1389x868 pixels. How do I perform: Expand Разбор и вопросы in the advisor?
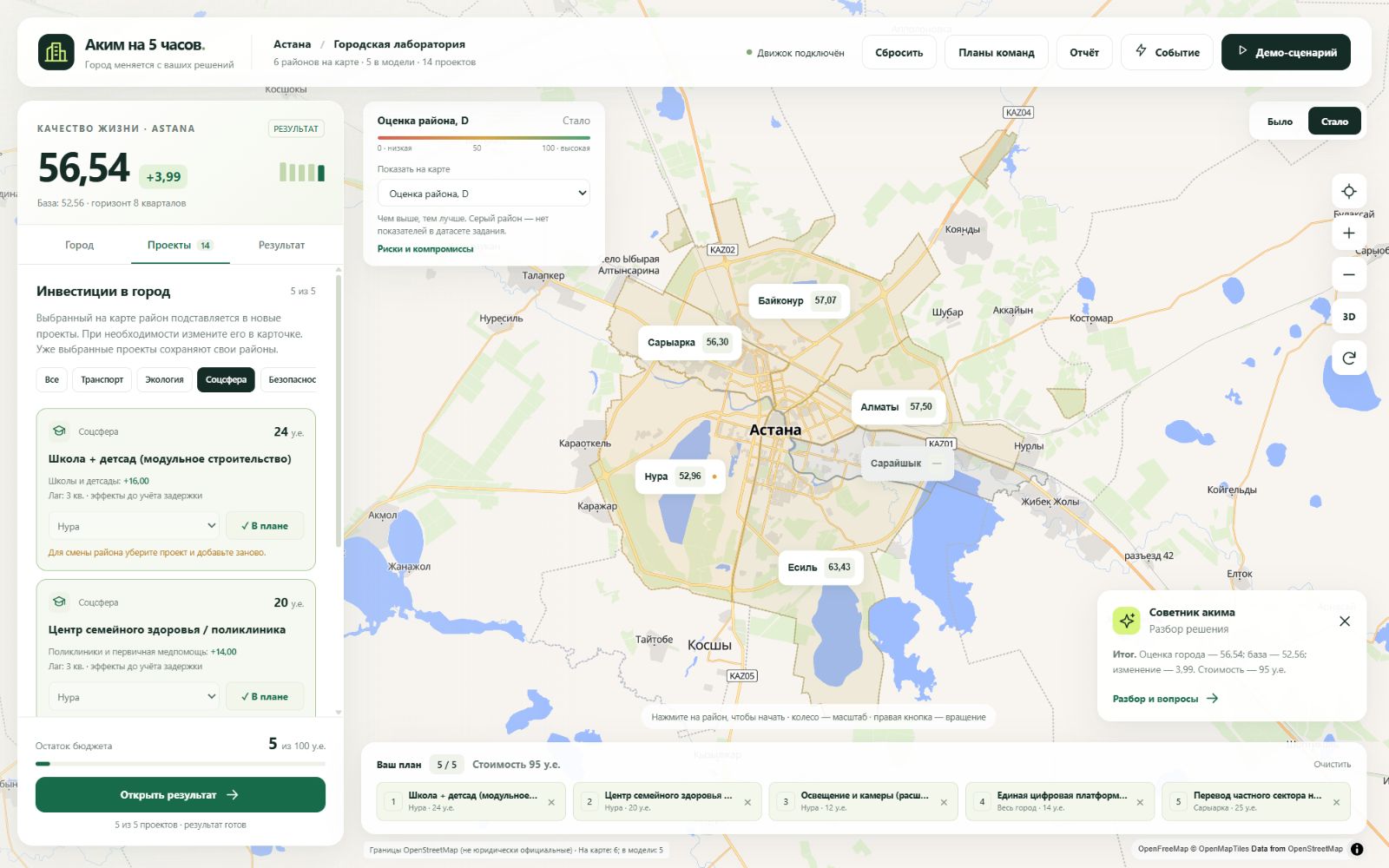pos(1165,699)
